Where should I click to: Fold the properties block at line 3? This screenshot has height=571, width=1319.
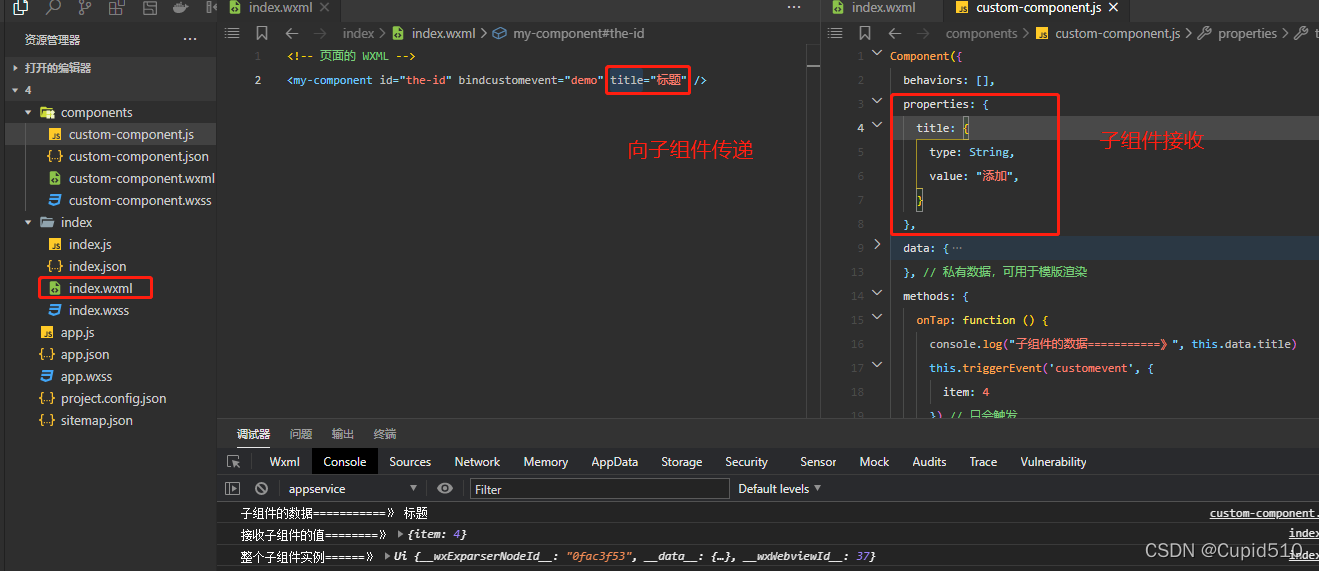click(877, 103)
